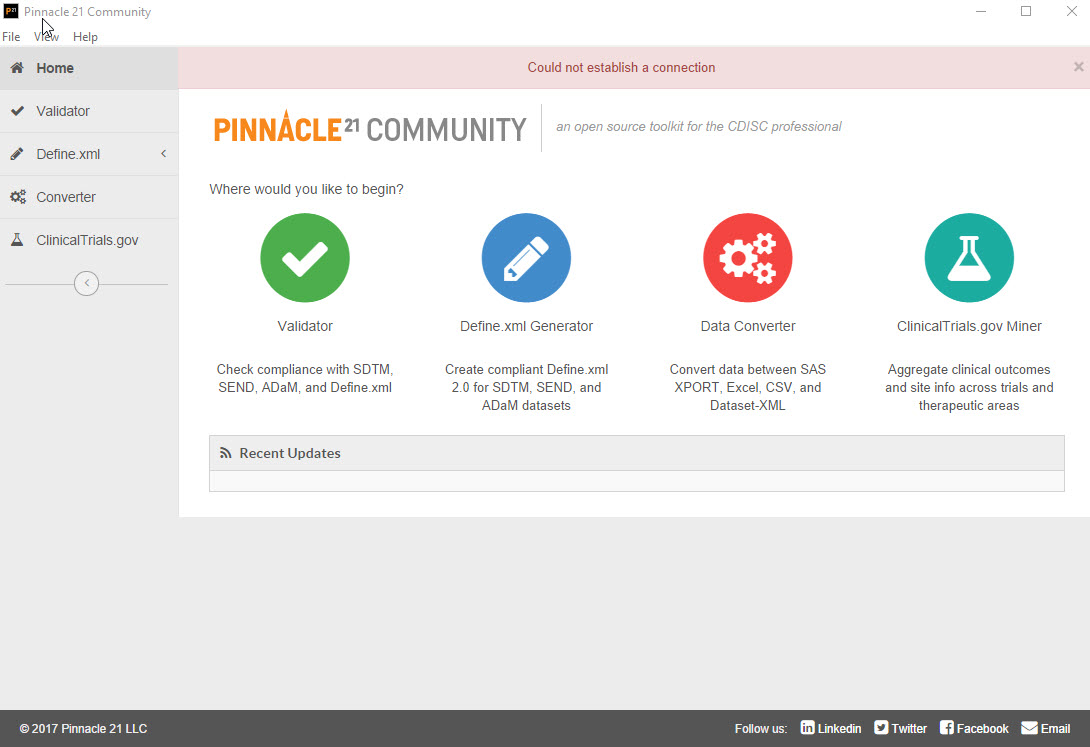
Task: Click the Pinnacle 21 app icon in title bar
Action: click(x=10, y=11)
